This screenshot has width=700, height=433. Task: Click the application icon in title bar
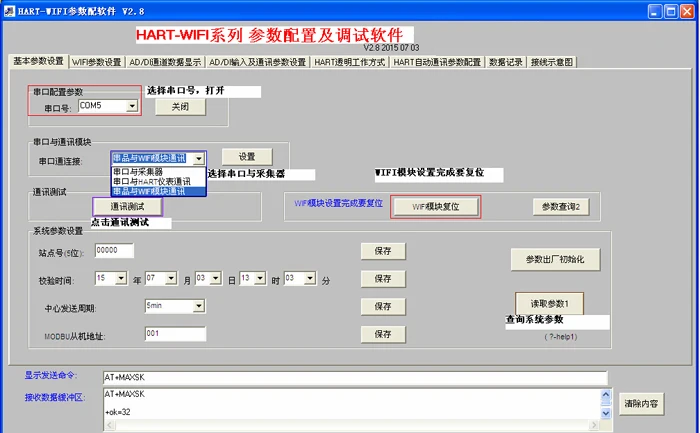[9, 11]
